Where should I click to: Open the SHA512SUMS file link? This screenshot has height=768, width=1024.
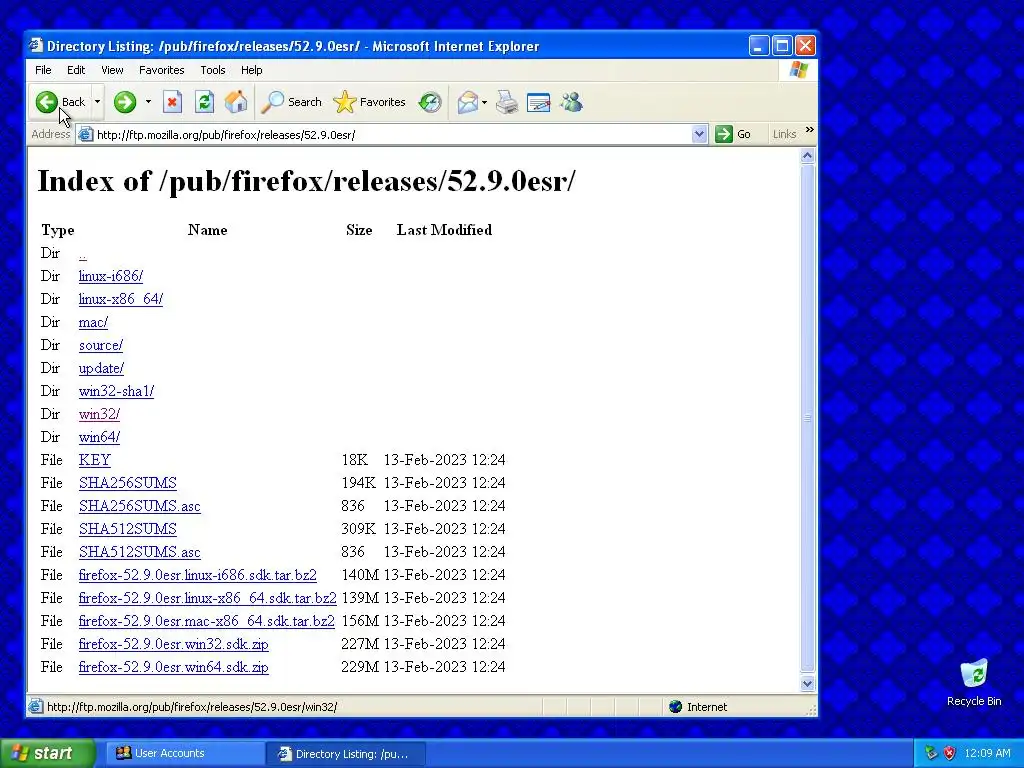[127, 529]
